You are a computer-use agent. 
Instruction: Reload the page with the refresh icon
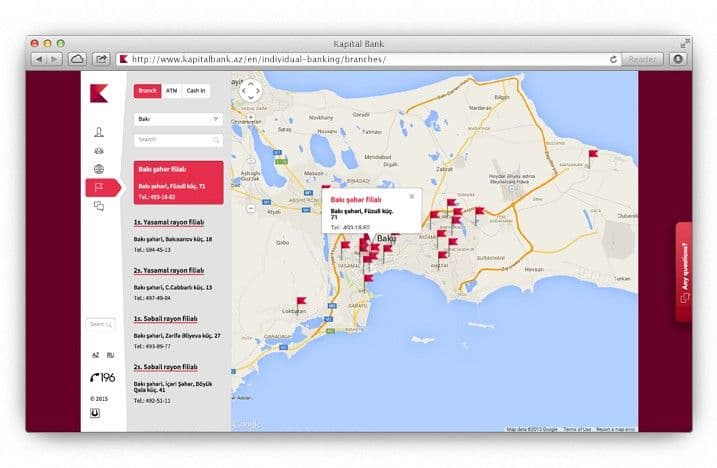[613, 59]
